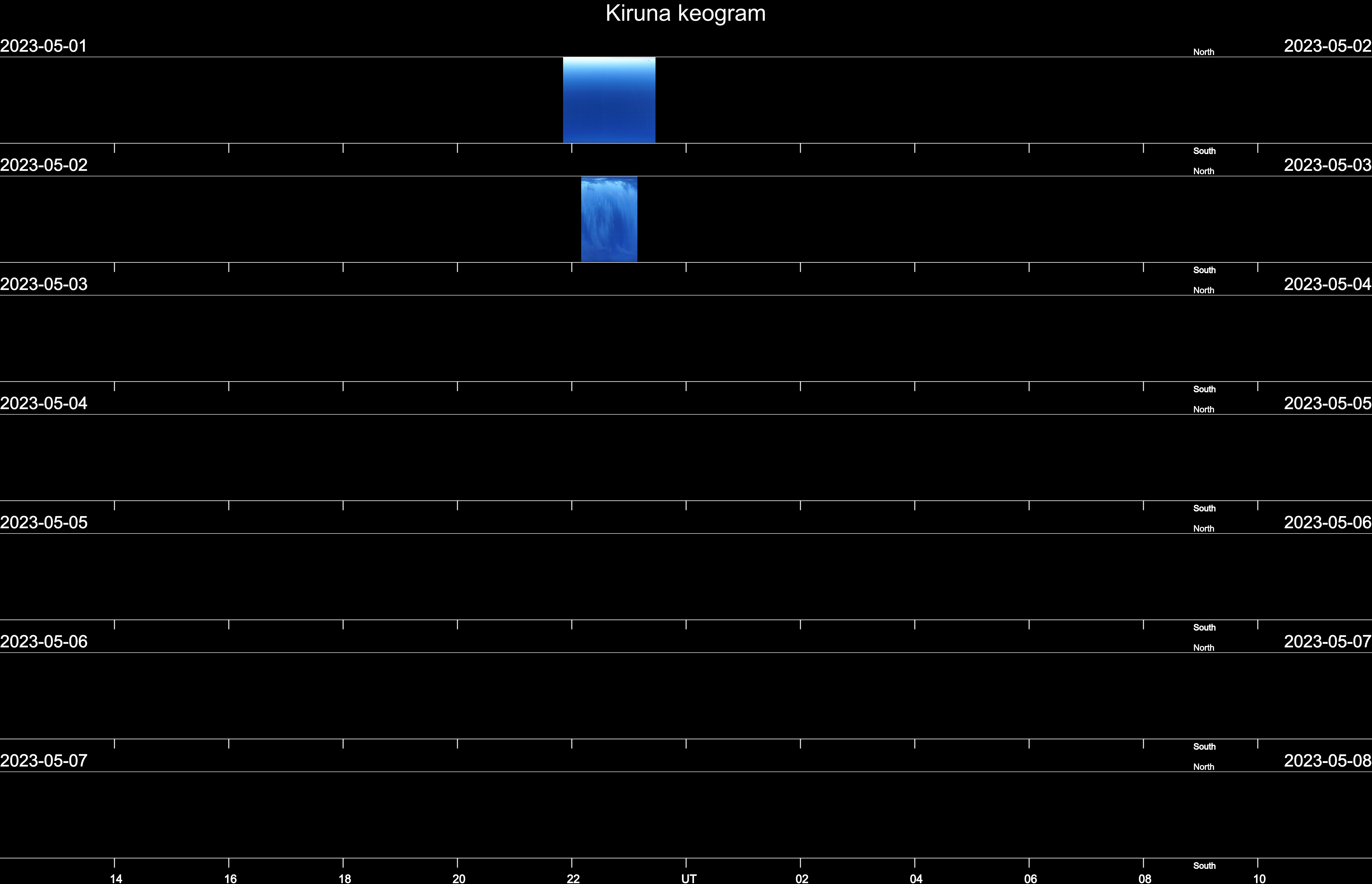The width and height of the screenshot is (1372, 884).
Task: Click the UT midnight axis label
Action: tap(689, 878)
